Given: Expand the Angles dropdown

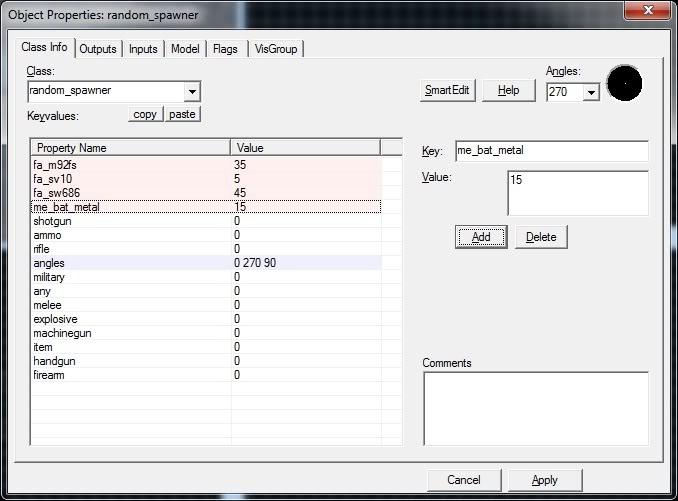Looking at the screenshot, I should [591, 92].
